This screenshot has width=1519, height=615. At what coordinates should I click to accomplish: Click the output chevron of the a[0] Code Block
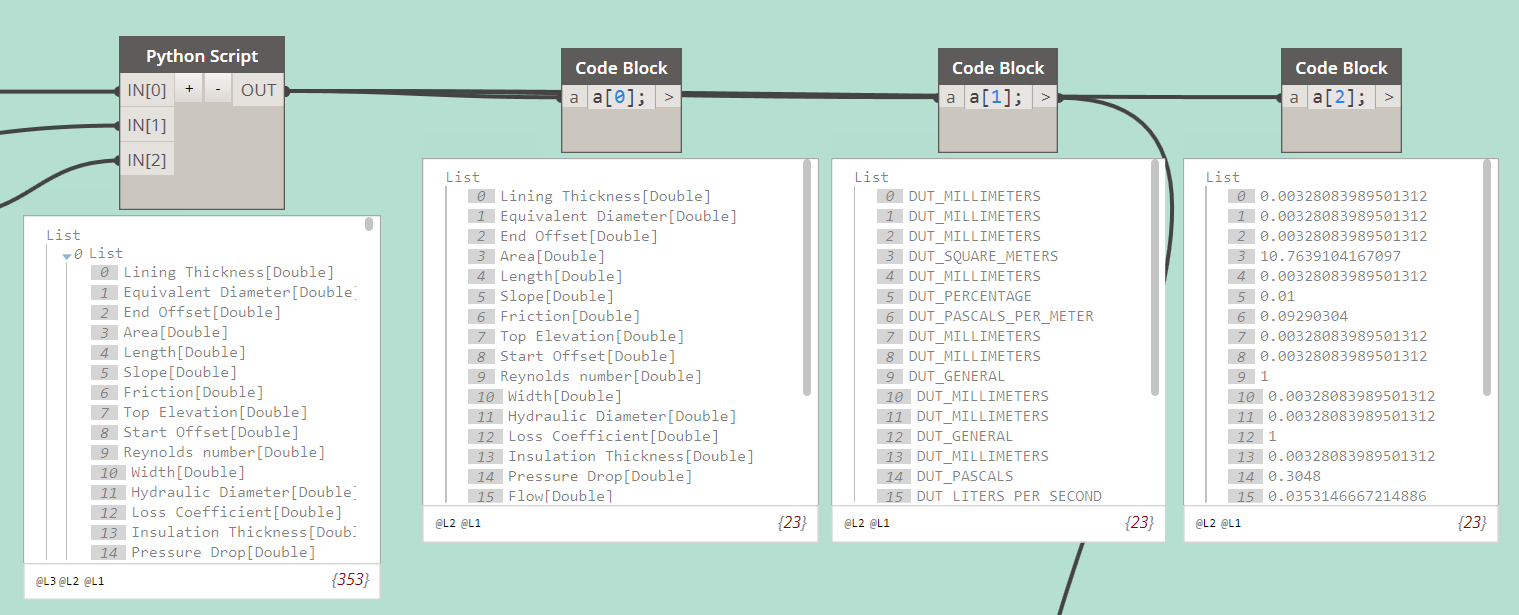click(x=667, y=96)
